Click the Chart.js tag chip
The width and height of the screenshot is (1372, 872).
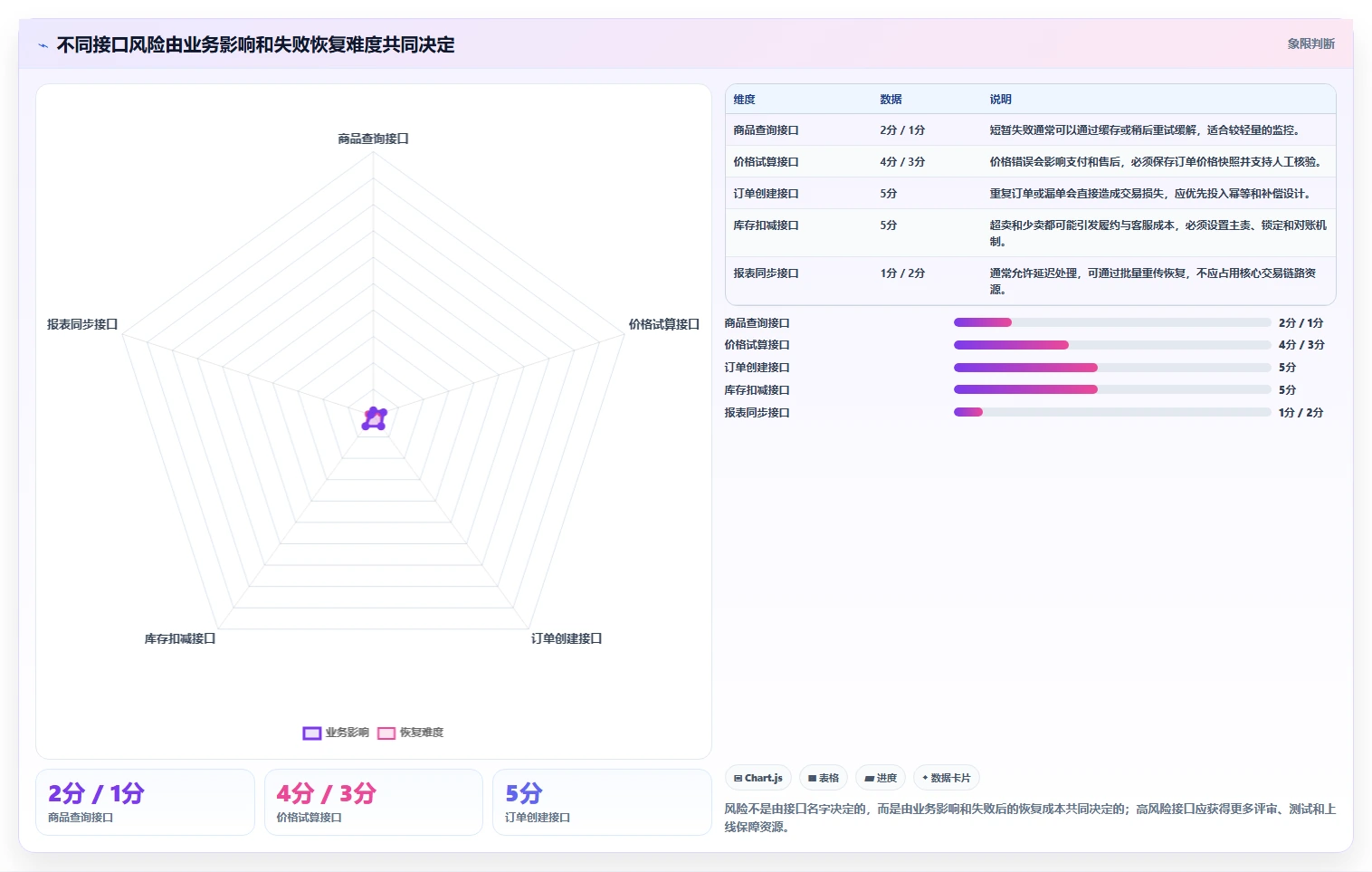point(758,778)
